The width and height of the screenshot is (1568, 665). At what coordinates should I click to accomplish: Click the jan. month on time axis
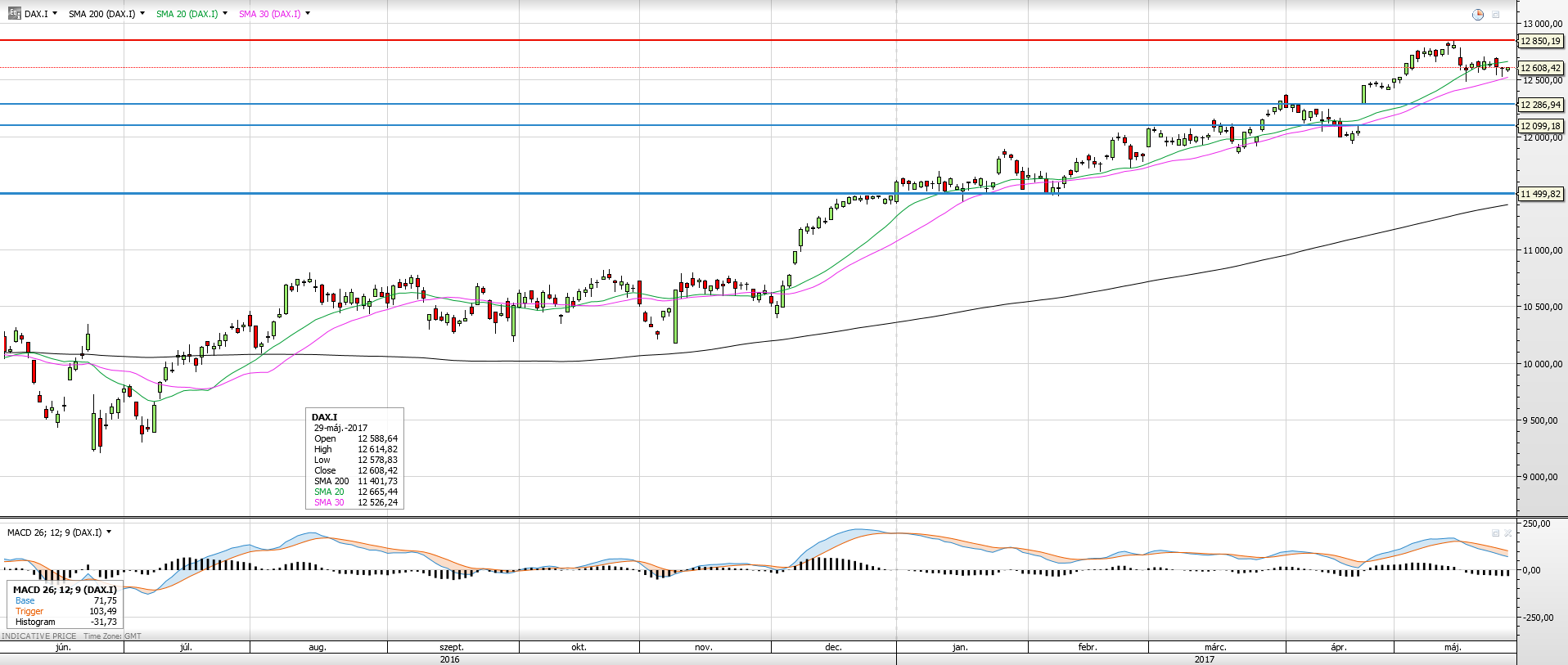click(x=960, y=647)
